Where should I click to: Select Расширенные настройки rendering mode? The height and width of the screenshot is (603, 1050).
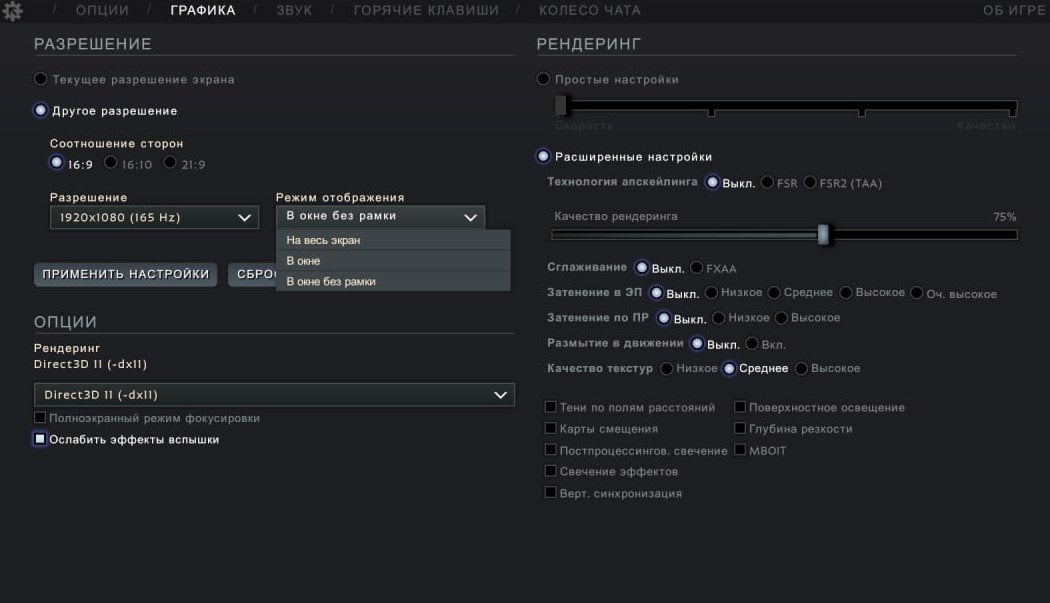pos(543,156)
